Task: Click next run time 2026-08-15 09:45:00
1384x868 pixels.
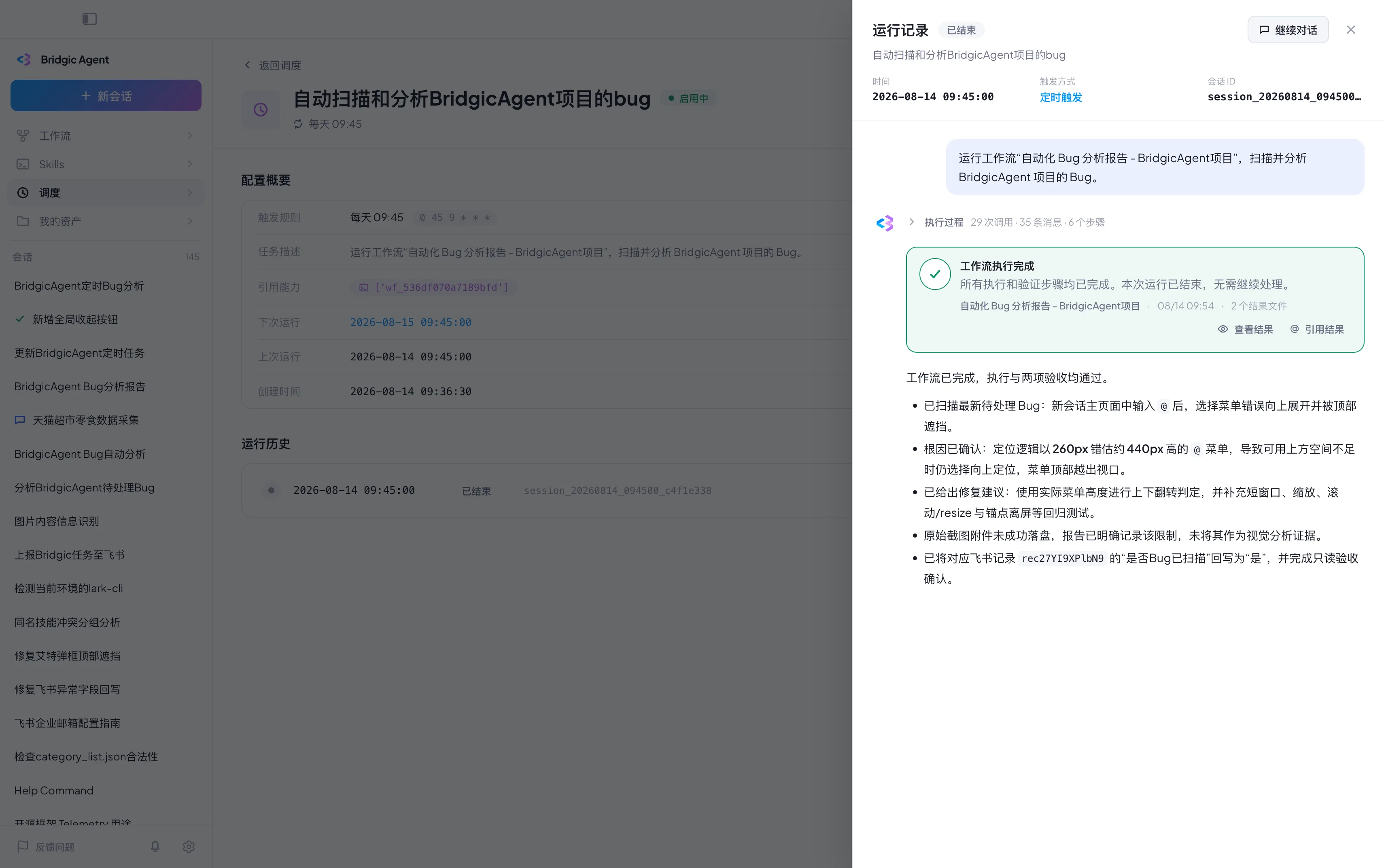Action: (x=411, y=322)
